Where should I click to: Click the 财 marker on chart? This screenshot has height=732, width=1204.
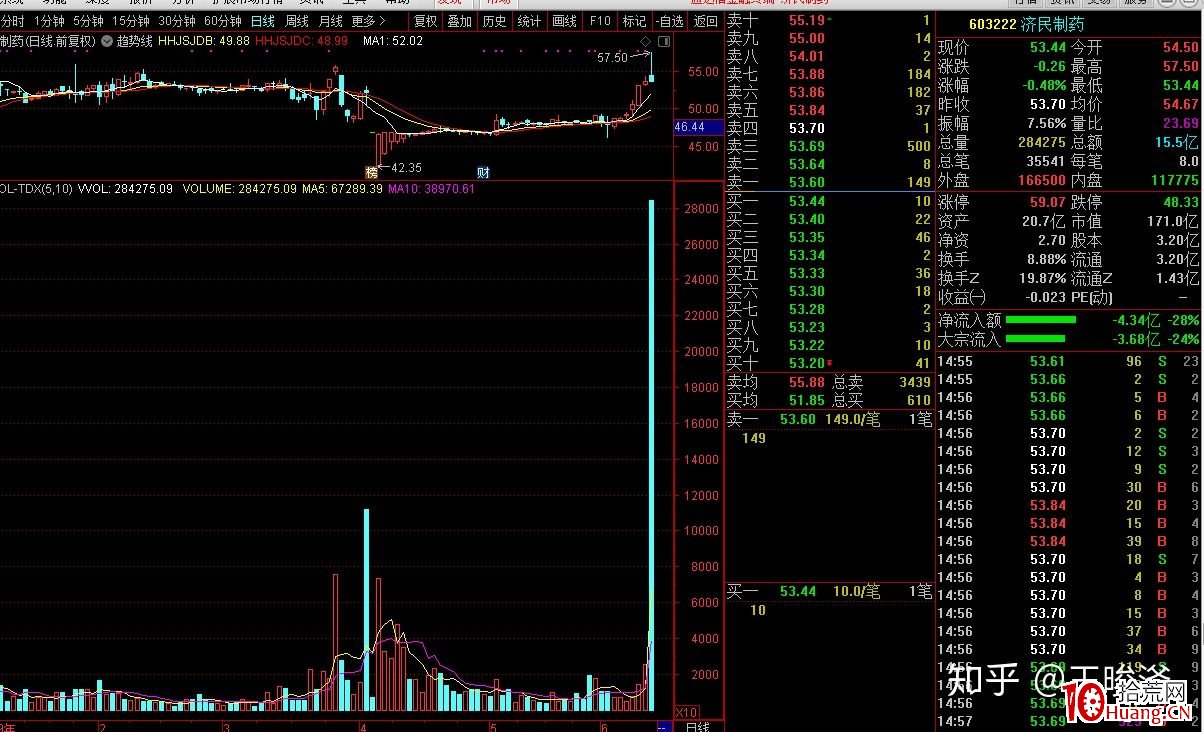click(483, 172)
